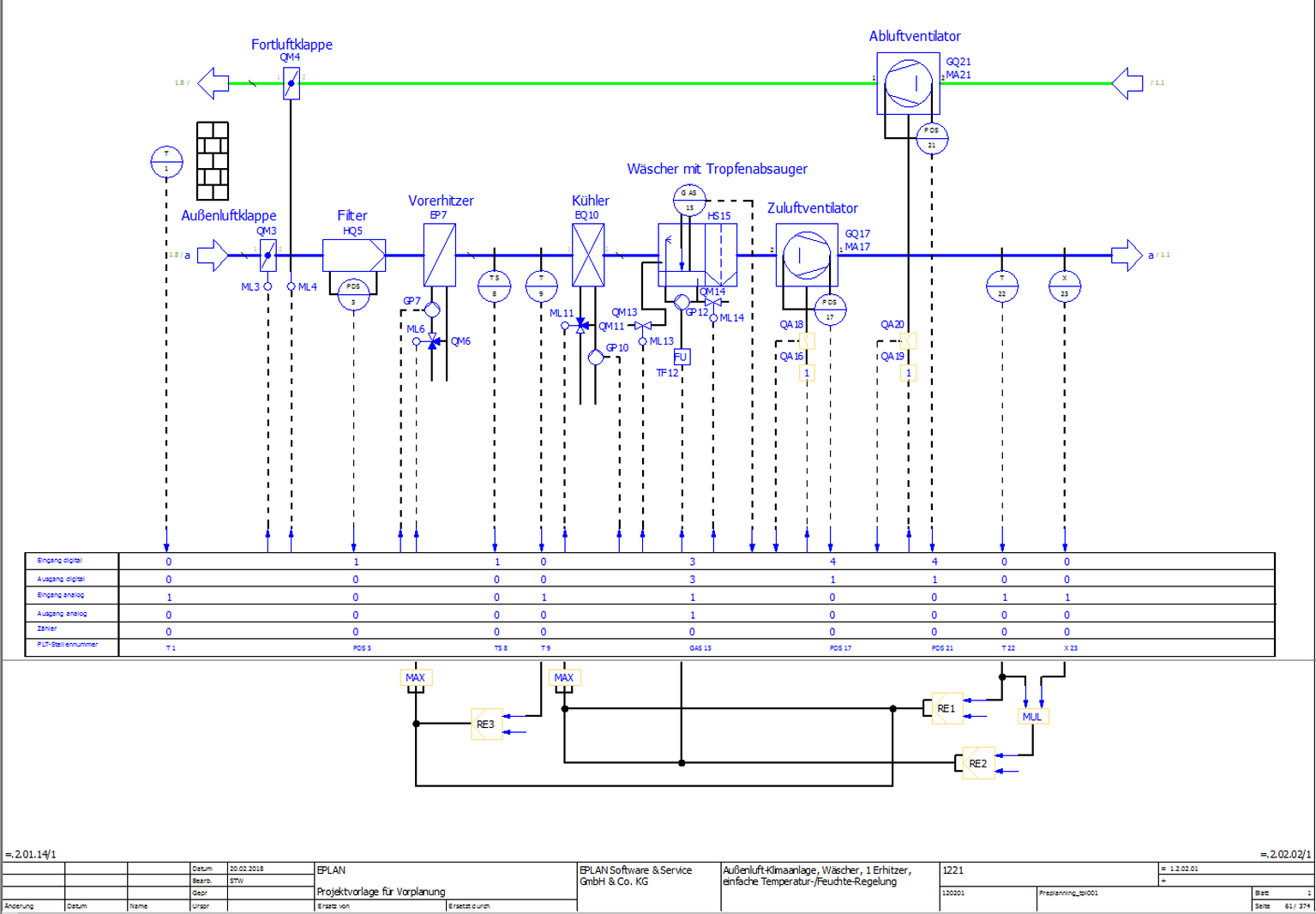This screenshot has width=1316, height=914.
Task: Click the RE3 controller block
Action: [486, 724]
